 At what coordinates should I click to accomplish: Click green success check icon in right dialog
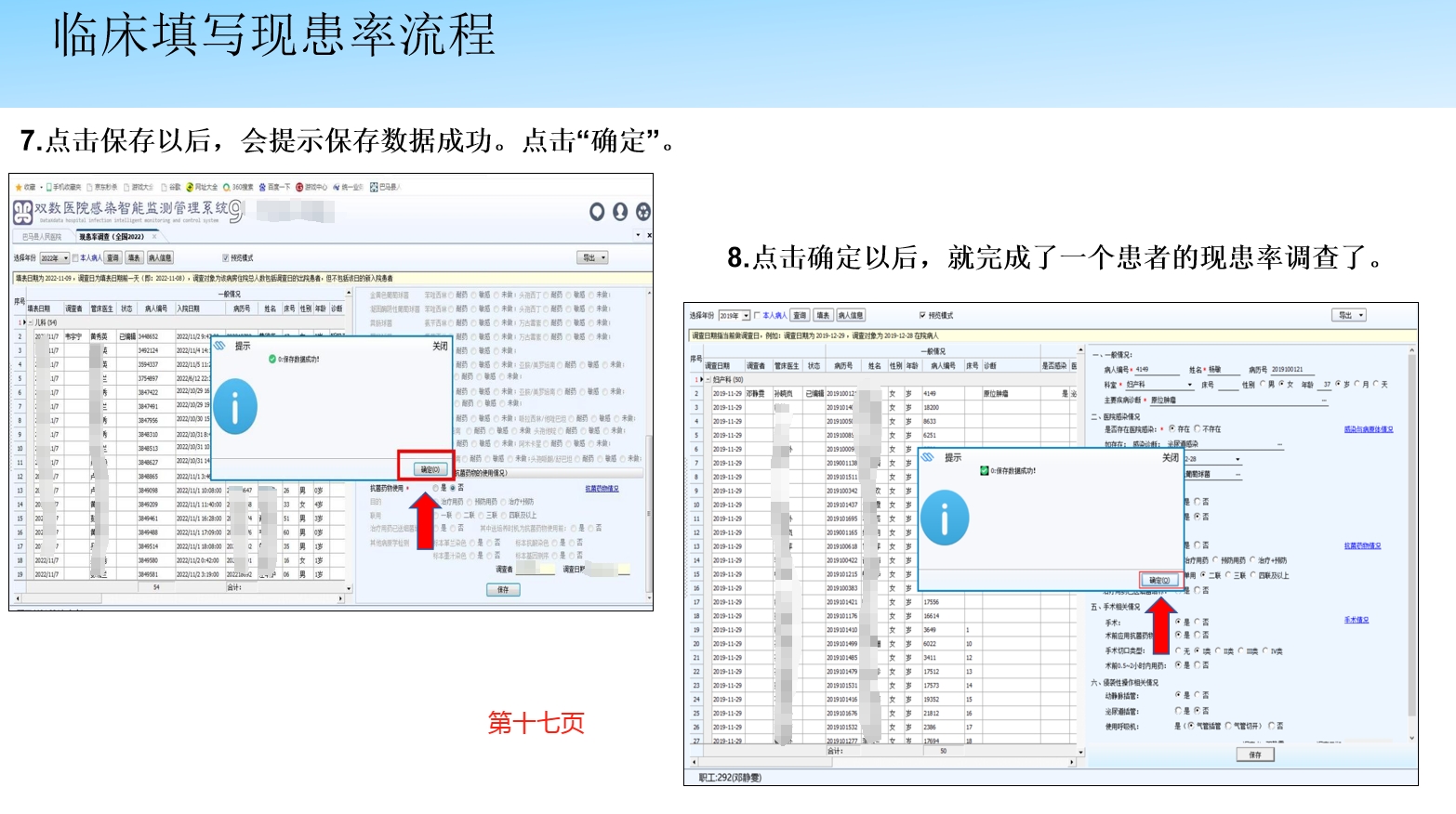tap(985, 471)
